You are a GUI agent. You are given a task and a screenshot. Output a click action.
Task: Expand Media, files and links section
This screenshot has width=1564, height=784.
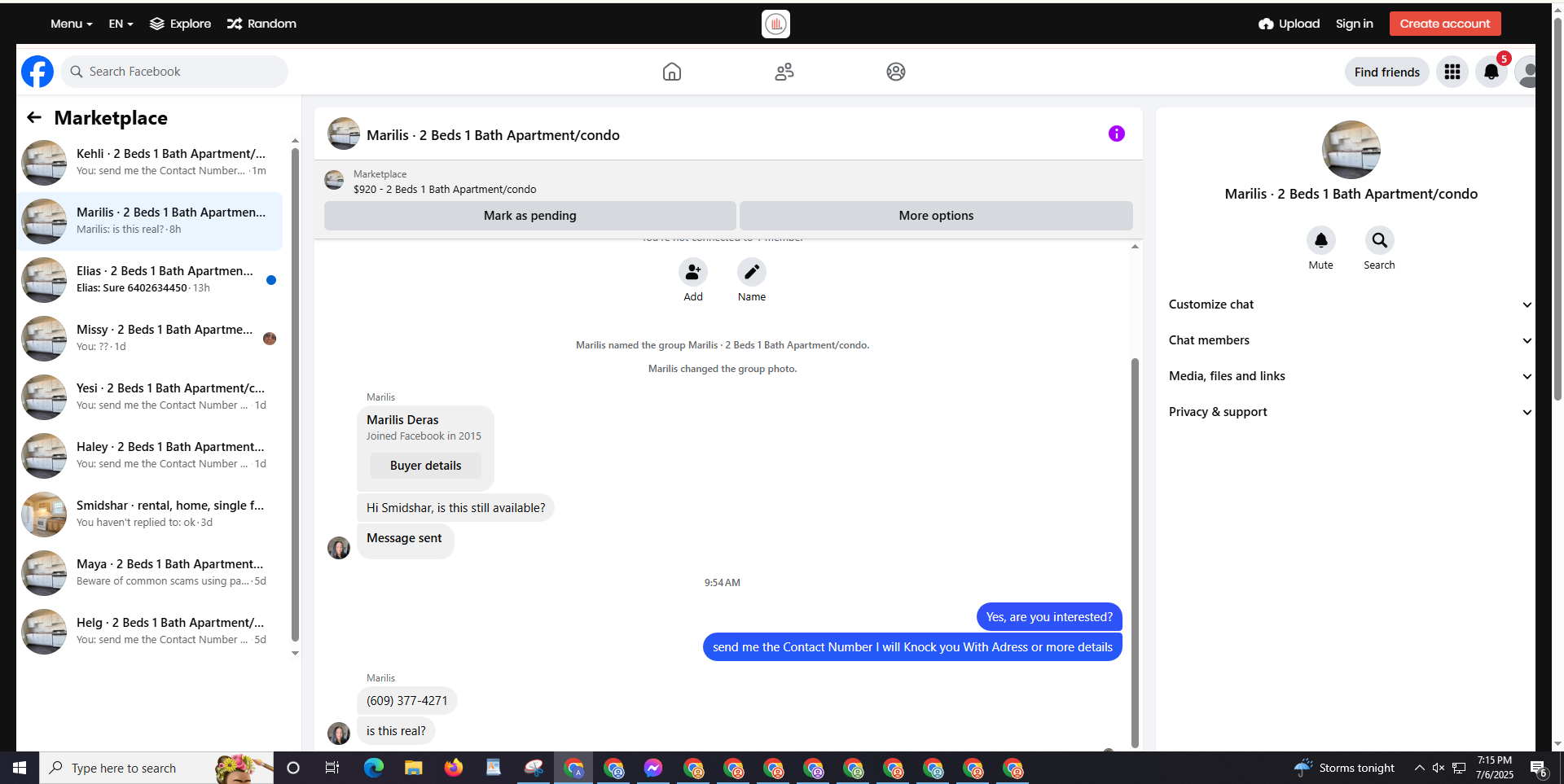(x=1351, y=376)
